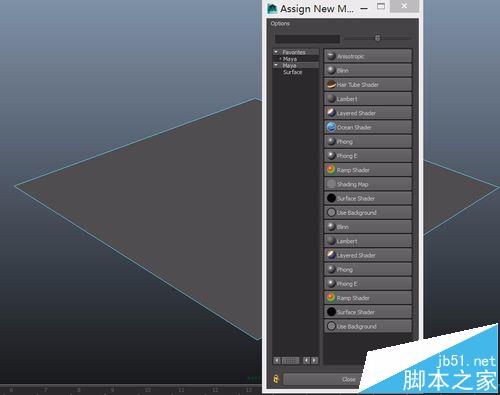500x395 pixels.
Task: Select the Anisotropic shader
Action: coord(368,56)
